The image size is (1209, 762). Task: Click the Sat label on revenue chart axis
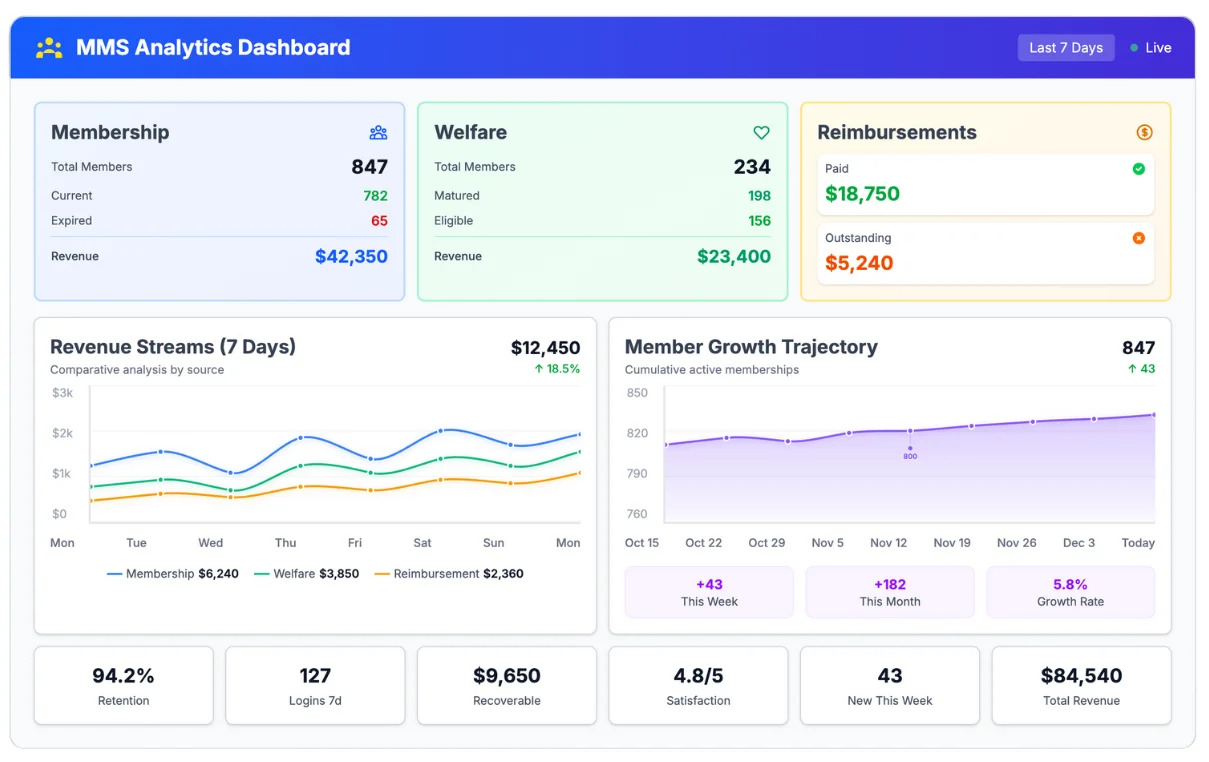423,543
